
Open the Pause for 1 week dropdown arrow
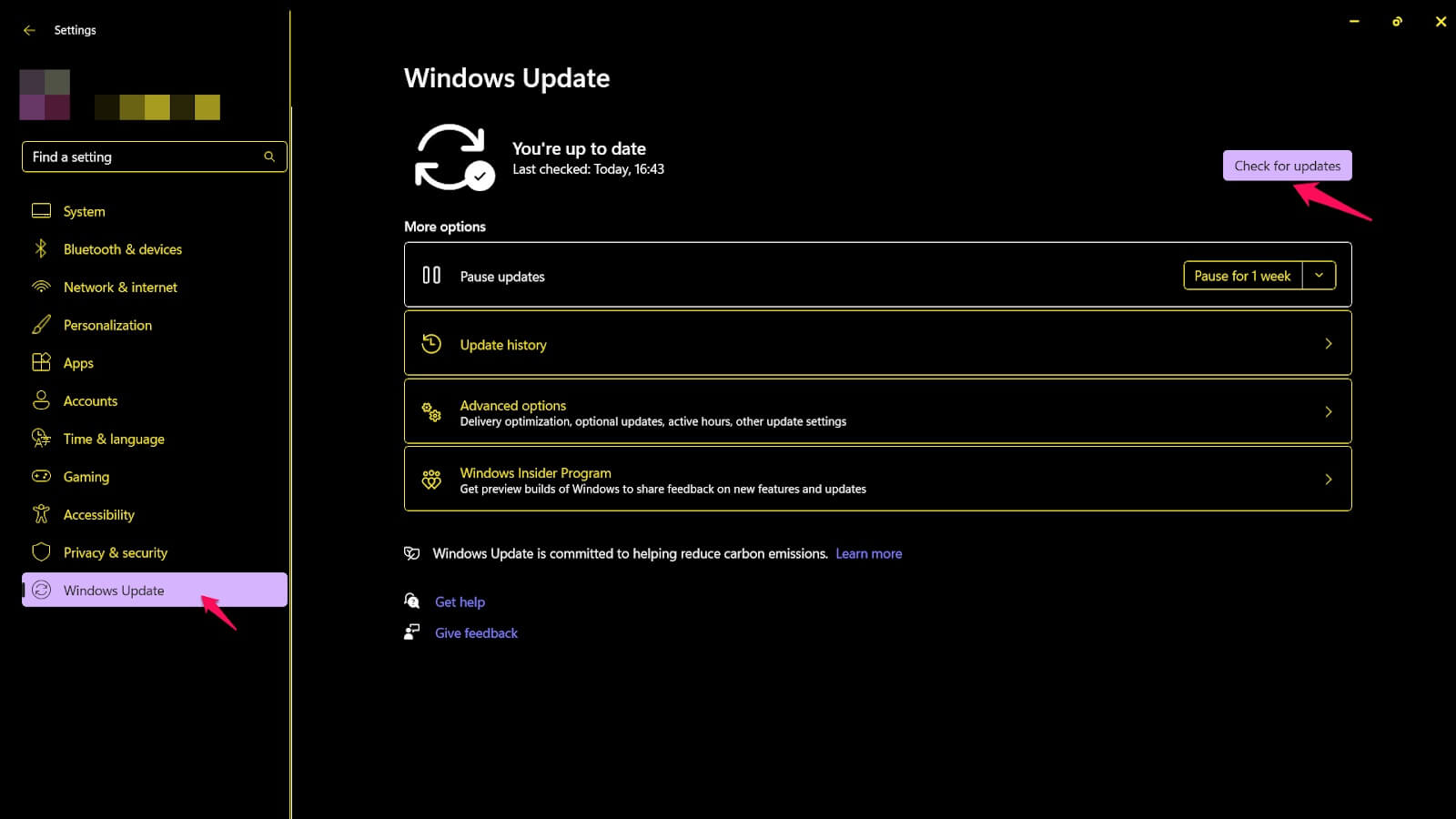coord(1319,275)
